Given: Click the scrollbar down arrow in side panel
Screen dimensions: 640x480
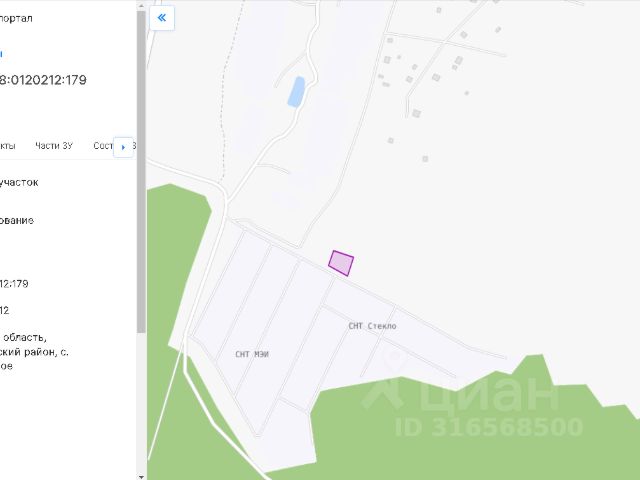Looking at the screenshot, I should point(141,476).
